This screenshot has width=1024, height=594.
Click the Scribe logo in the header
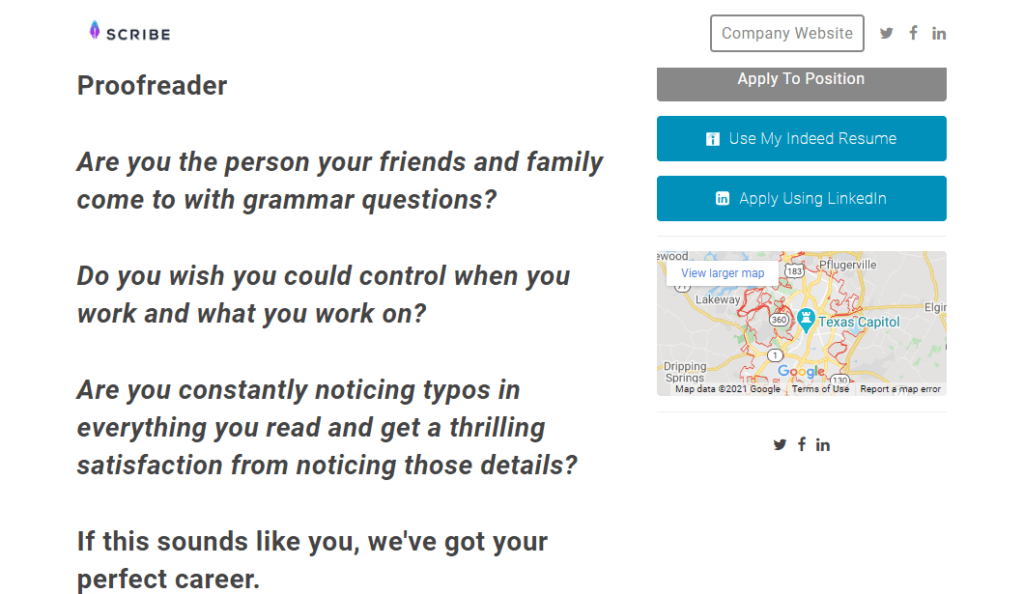(x=130, y=32)
